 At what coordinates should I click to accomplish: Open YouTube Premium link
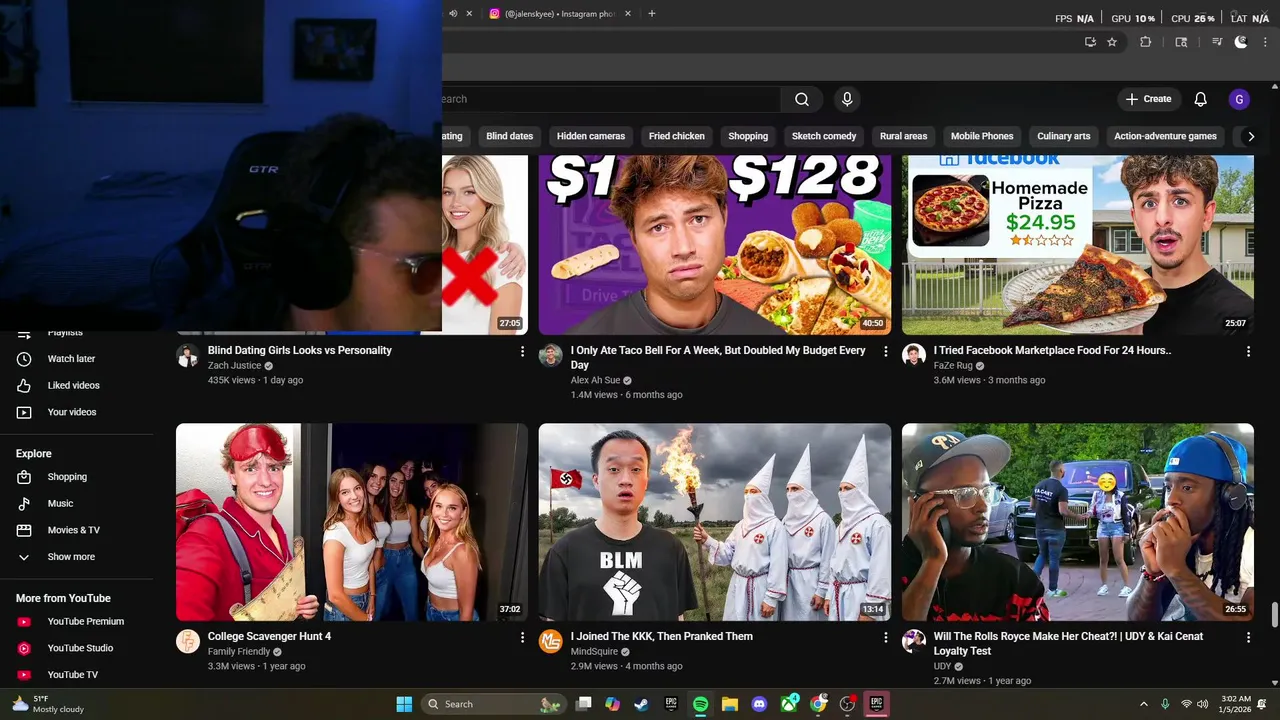pyautogui.click(x=84, y=622)
